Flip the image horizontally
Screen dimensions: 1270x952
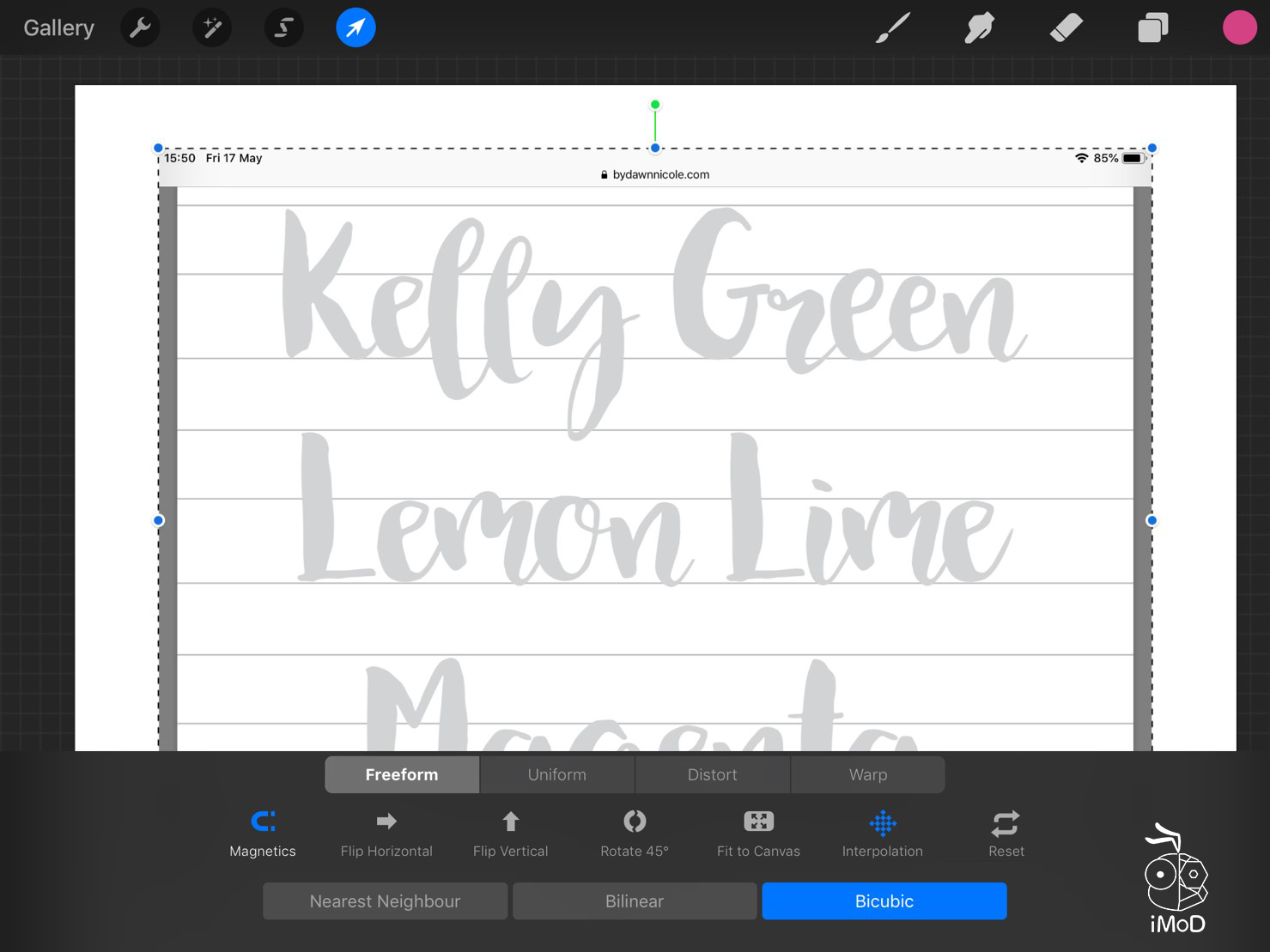[386, 834]
